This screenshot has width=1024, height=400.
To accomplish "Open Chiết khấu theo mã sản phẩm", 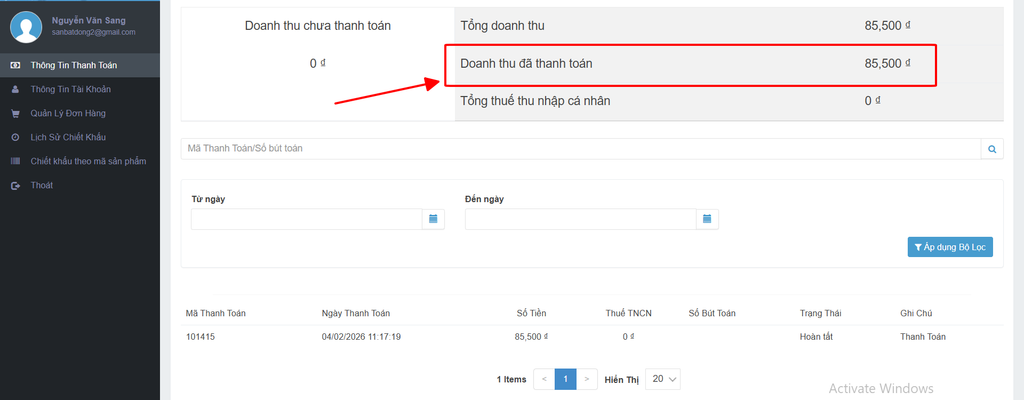I will click(x=90, y=161).
